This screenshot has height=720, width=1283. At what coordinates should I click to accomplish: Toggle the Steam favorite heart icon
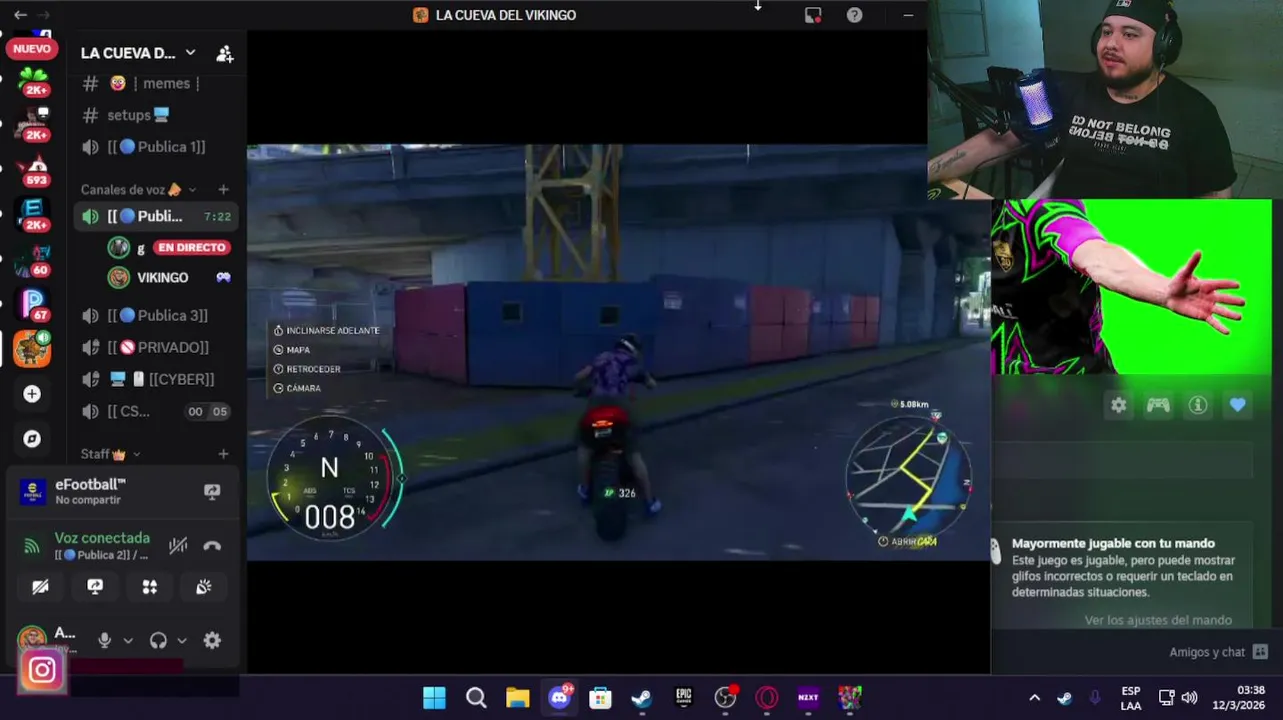(x=1238, y=405)
